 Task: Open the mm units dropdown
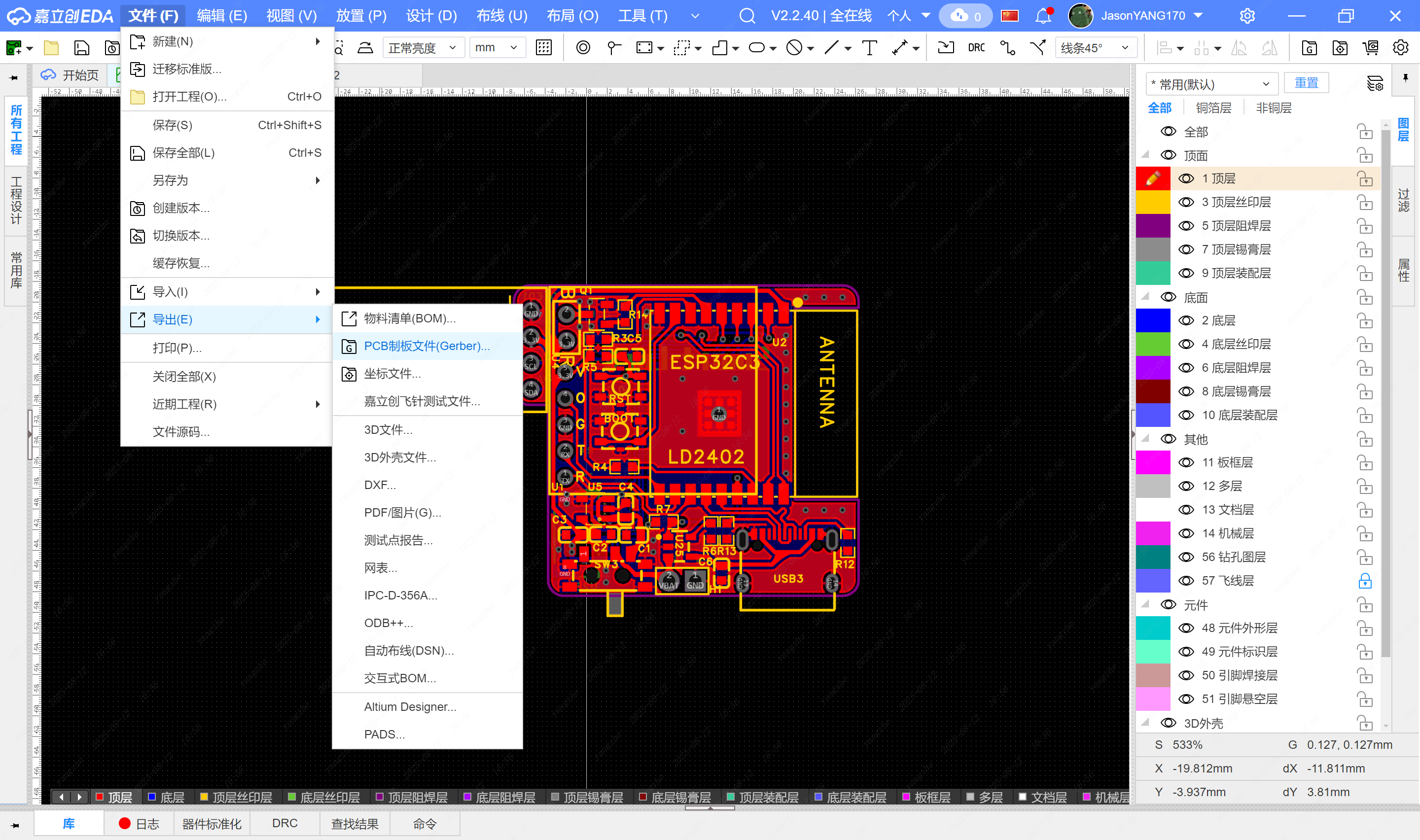[497, 48]
